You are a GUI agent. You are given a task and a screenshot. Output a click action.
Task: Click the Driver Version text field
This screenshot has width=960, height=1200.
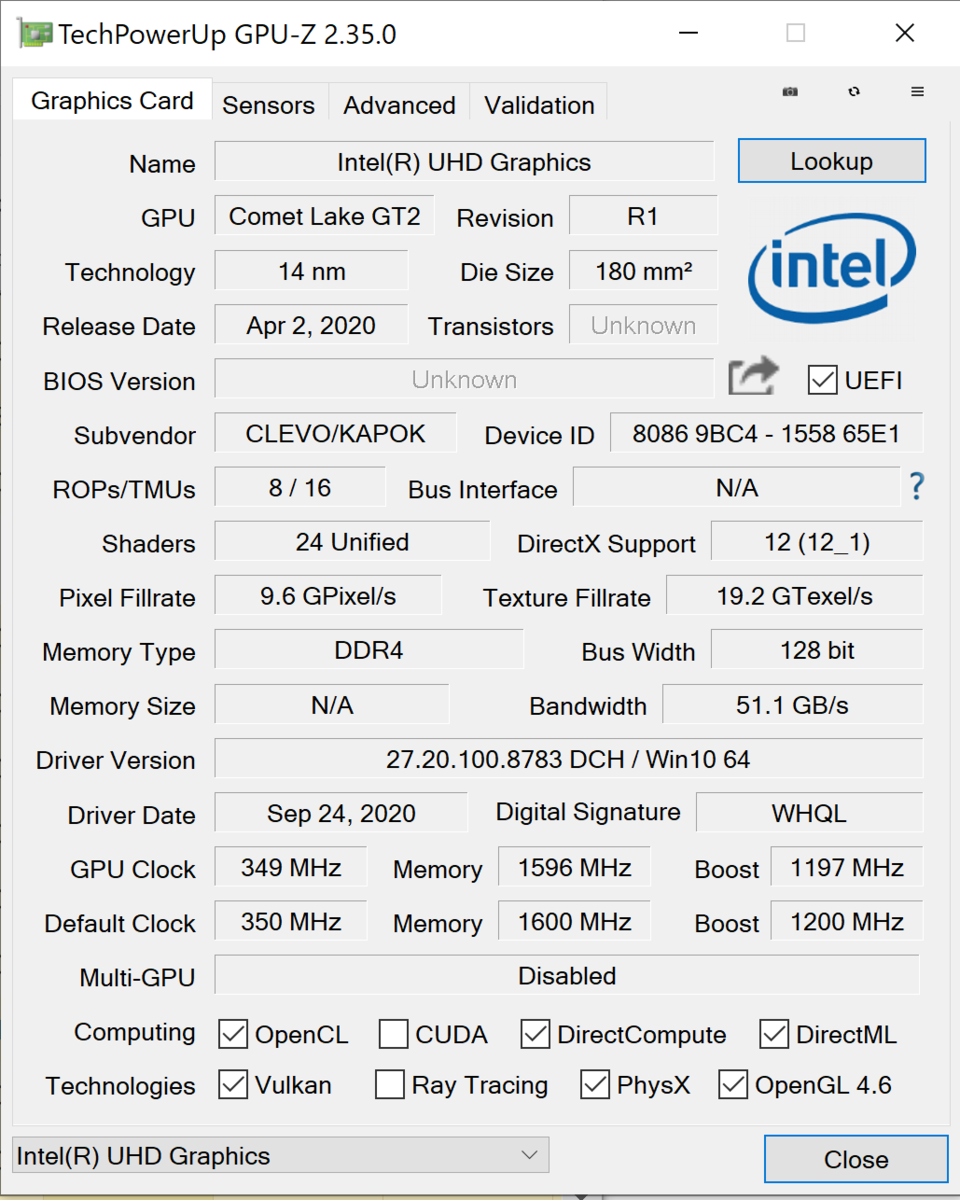coord(568,759)
